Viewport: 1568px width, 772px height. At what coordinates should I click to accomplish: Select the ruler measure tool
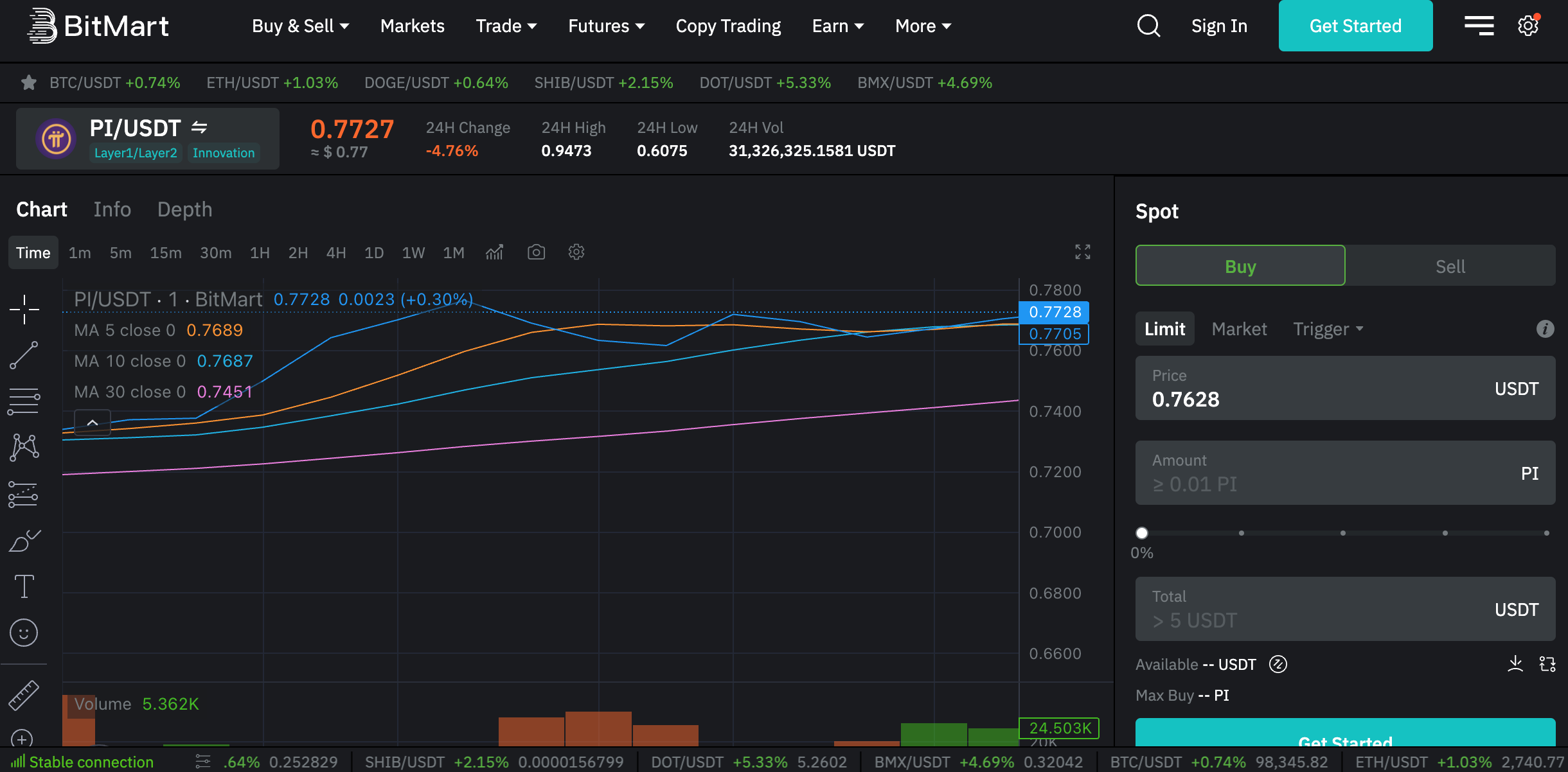click(x=24, y=696)
